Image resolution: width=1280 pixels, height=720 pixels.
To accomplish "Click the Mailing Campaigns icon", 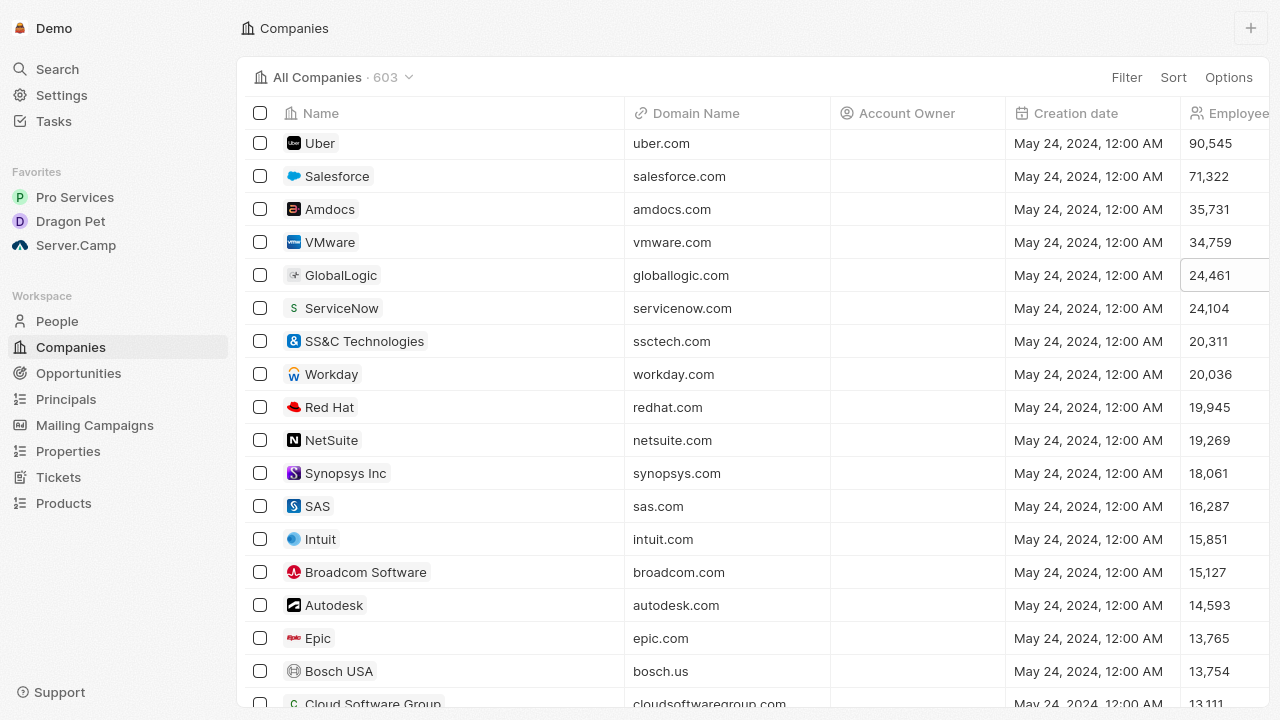I will pyautogui.click(x=20, y=425).
